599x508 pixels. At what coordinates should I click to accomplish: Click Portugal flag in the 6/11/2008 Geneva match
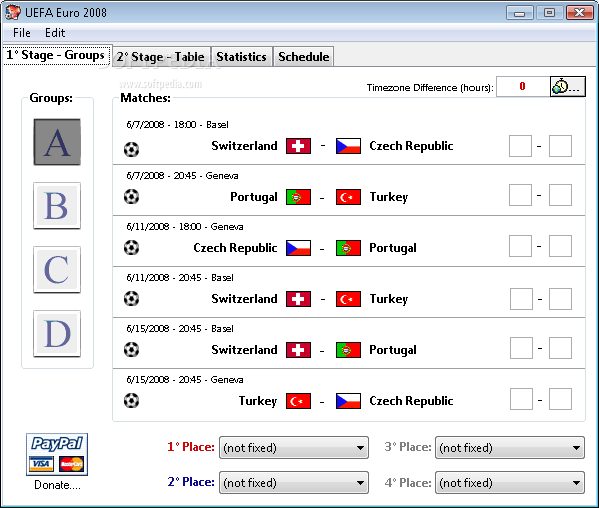tap(348, 248)
